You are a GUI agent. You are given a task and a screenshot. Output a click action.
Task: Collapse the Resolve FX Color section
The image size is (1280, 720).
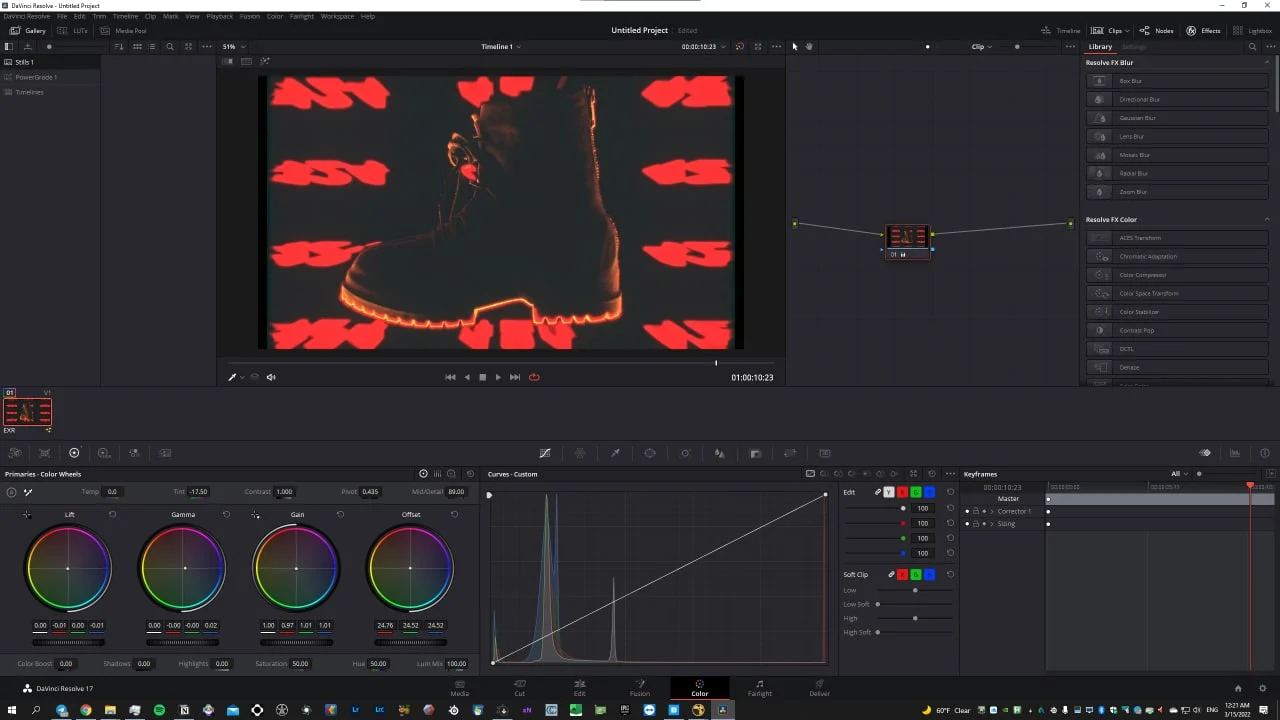[1268, 219]
